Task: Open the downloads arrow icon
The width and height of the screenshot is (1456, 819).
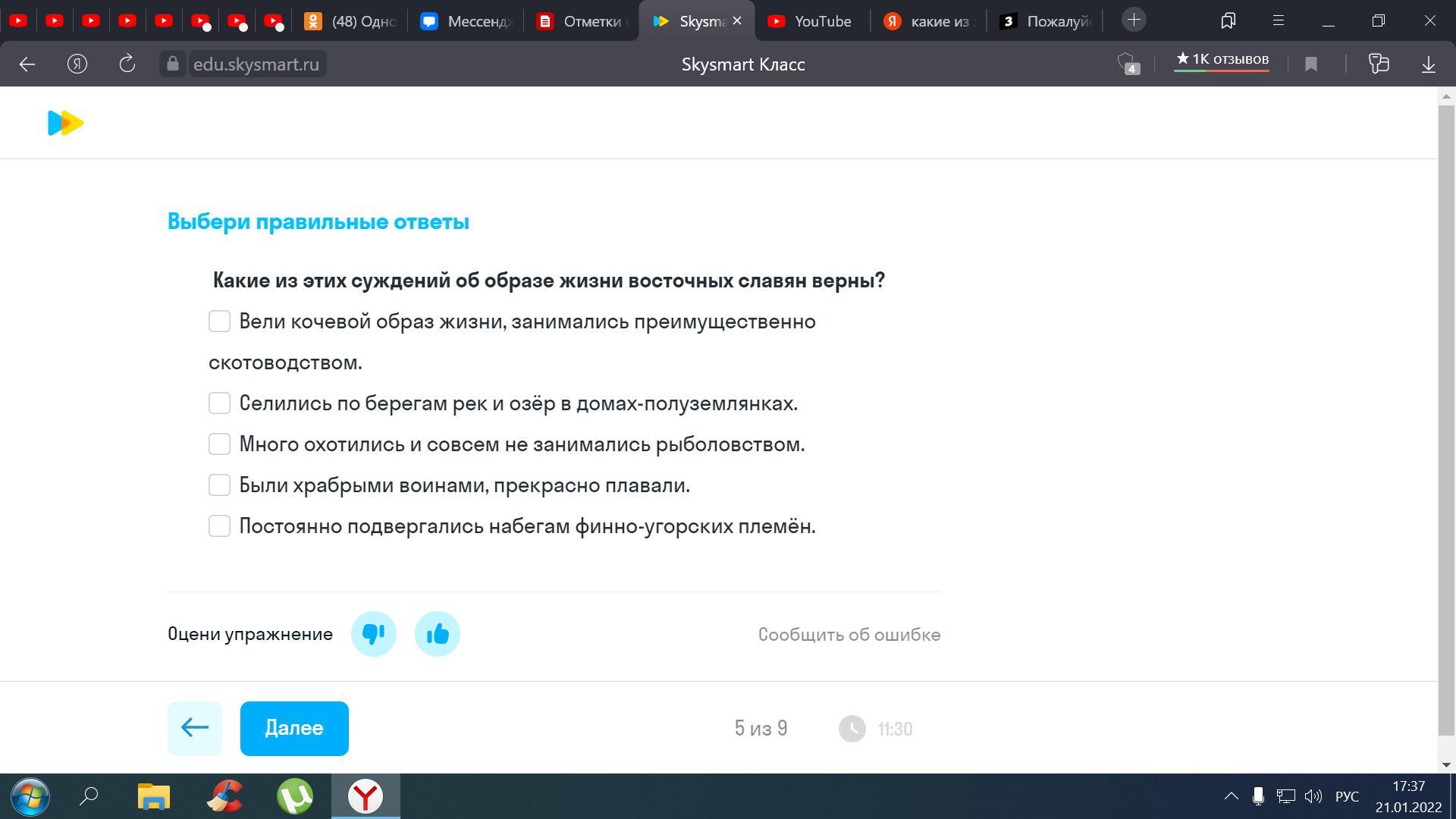Action: pos(1428,64)
